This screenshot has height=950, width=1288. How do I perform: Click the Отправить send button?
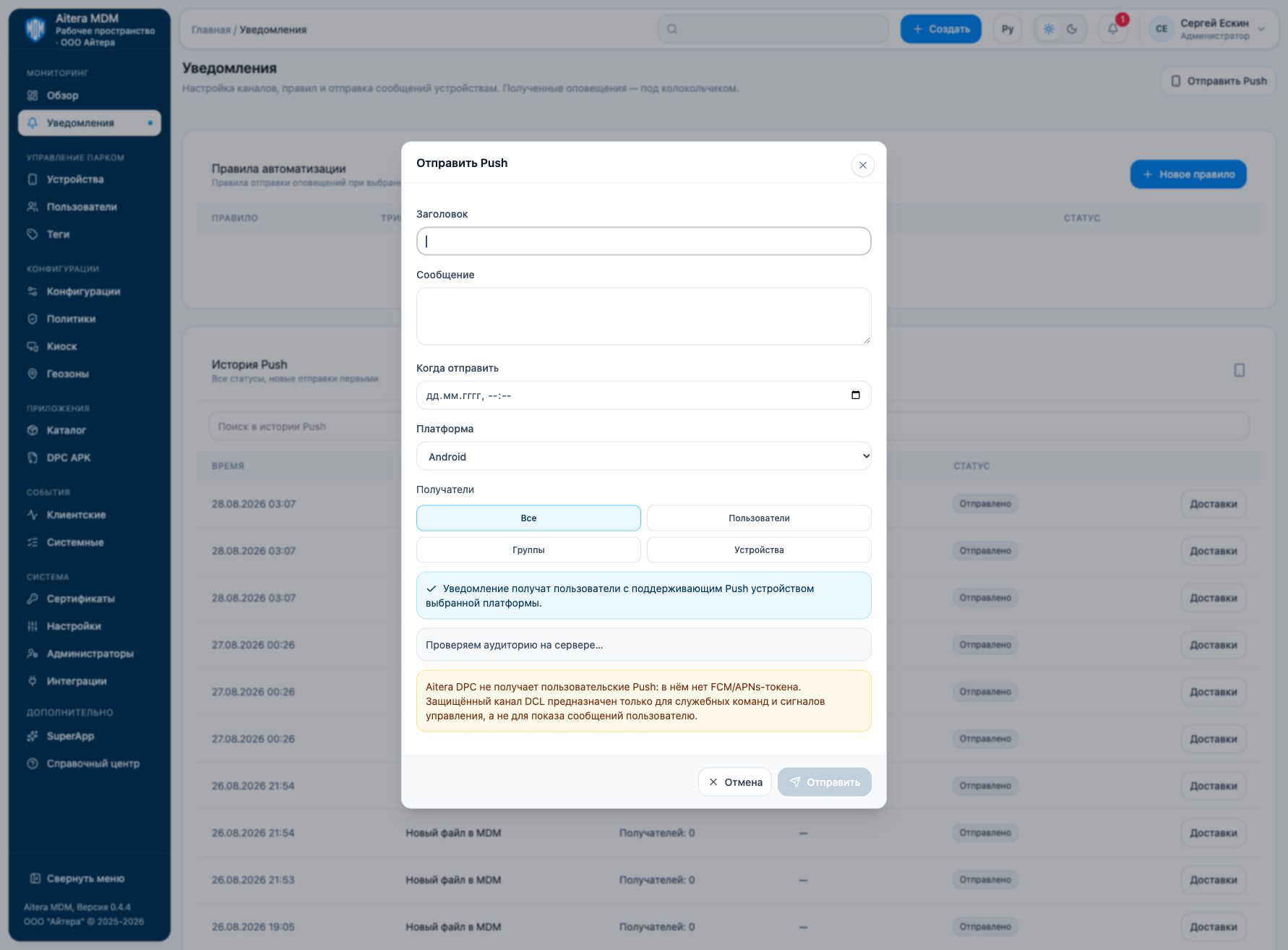pyautogui.click(x=824, y=782)
